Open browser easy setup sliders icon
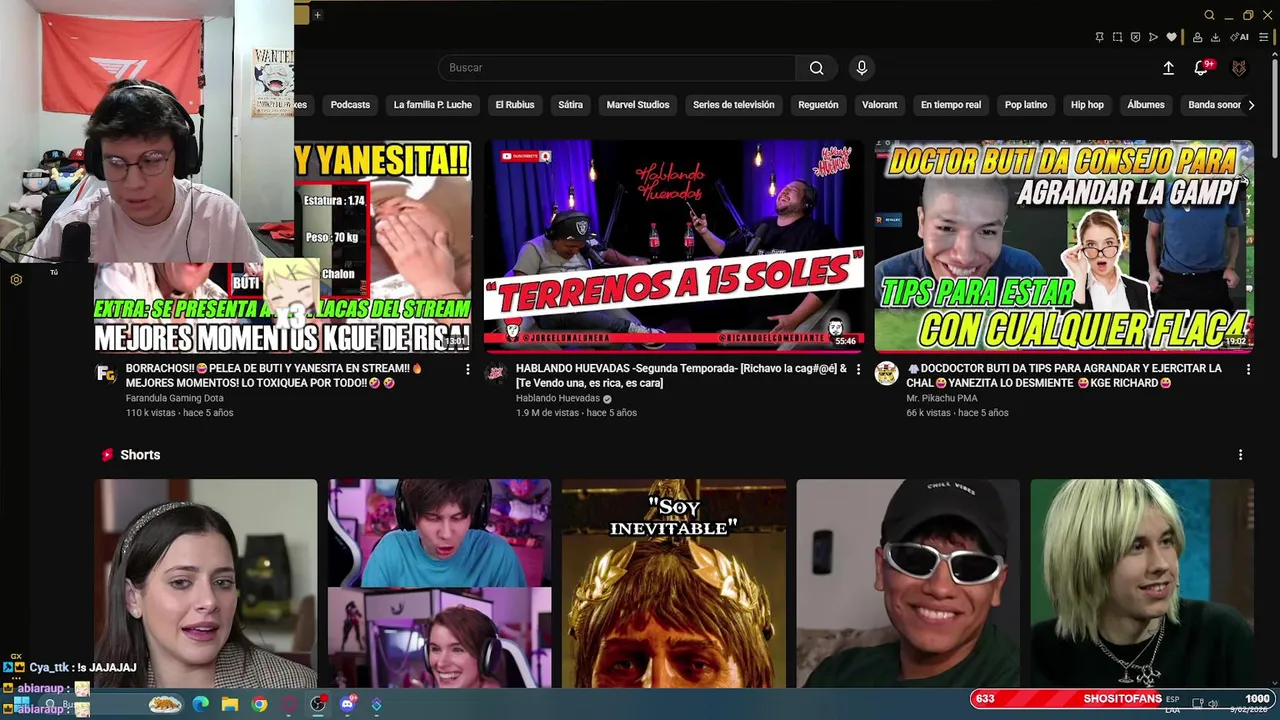The image size is (1280, 720). (x=1265, y=37)
